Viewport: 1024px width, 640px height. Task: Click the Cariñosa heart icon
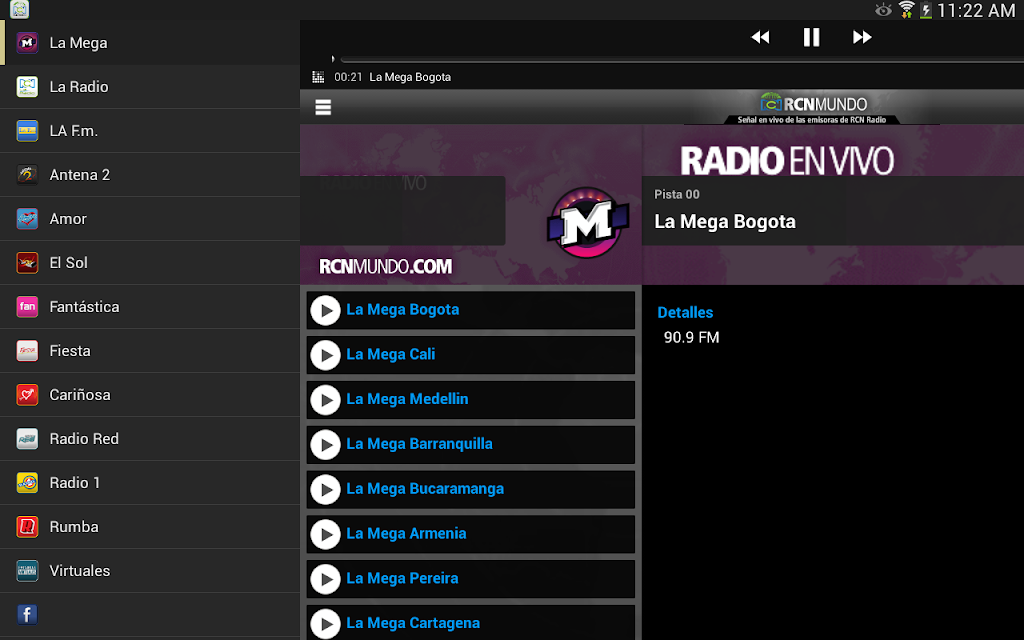pos(27,394)
